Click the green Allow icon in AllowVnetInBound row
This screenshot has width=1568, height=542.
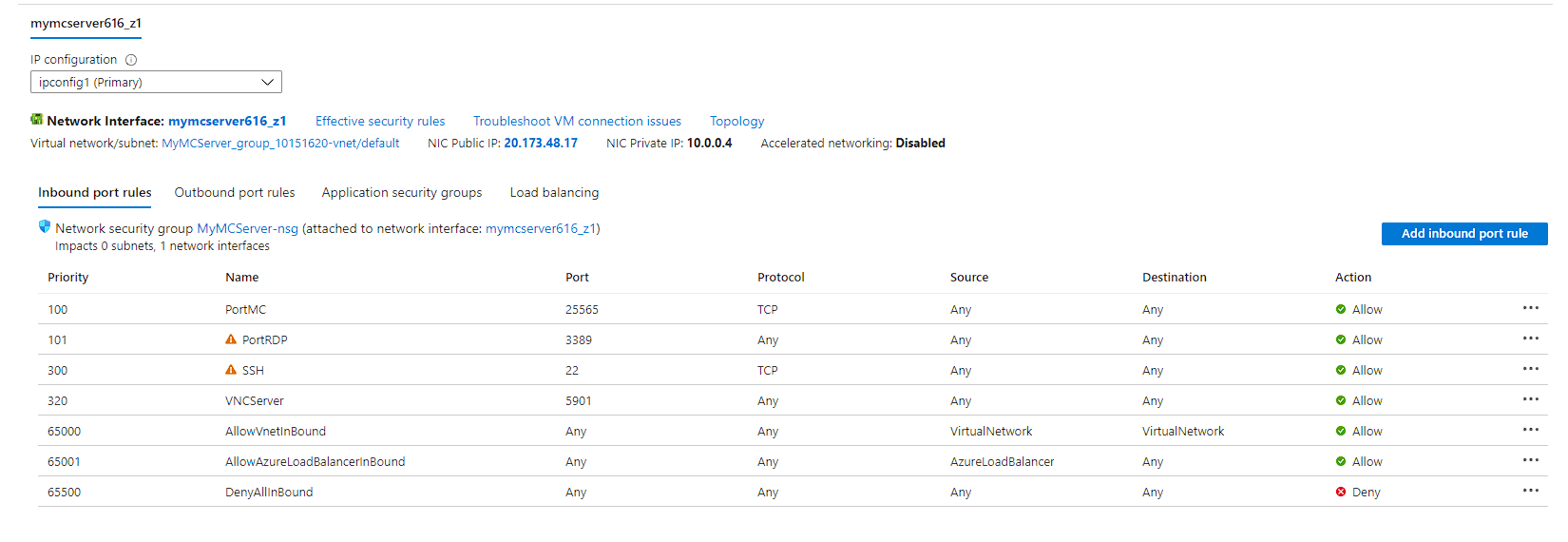click(x=1341, y=431)
